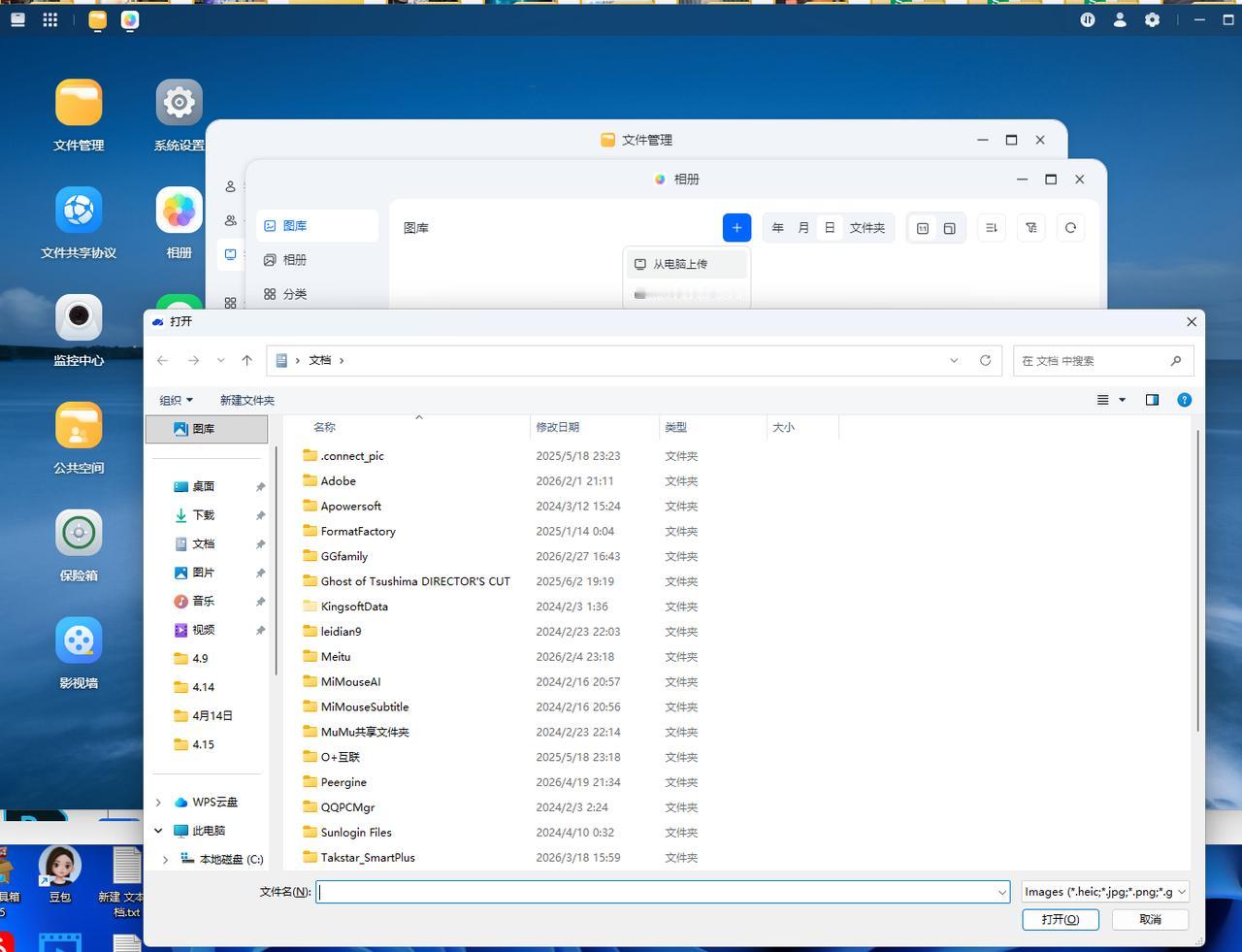Click the user account icon in top bar

click(x=1120, y=19)
